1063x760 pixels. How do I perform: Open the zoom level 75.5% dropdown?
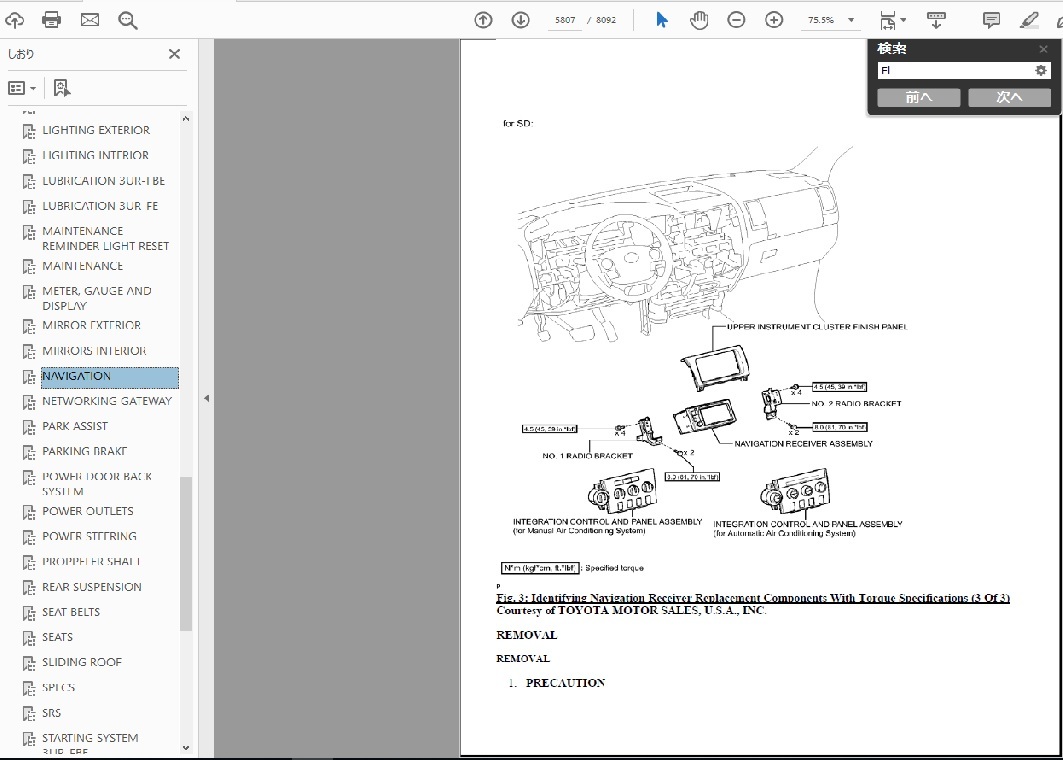coord(851,20)
